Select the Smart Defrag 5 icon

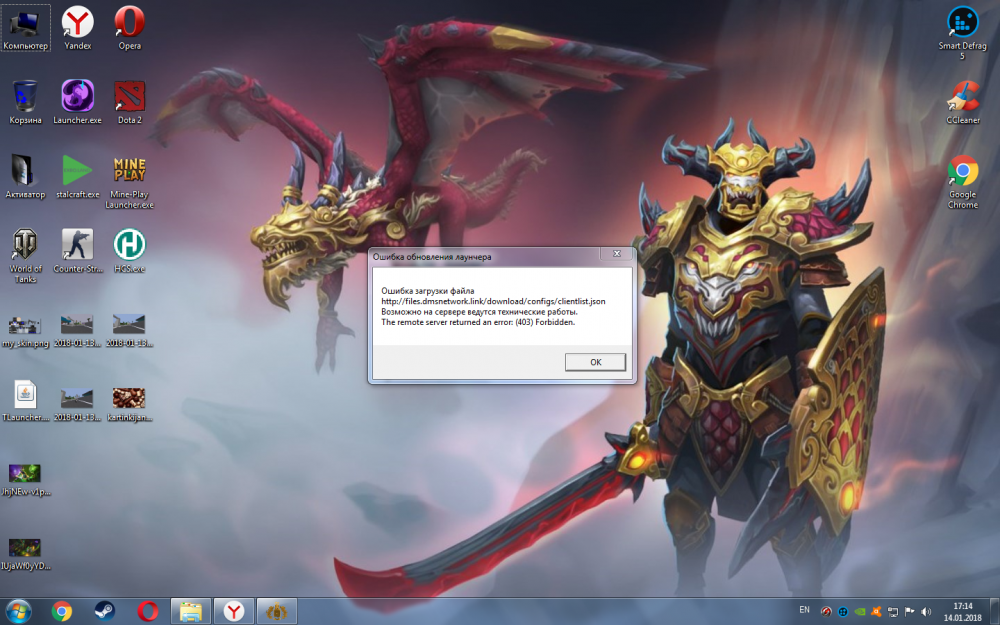point(963,22)
